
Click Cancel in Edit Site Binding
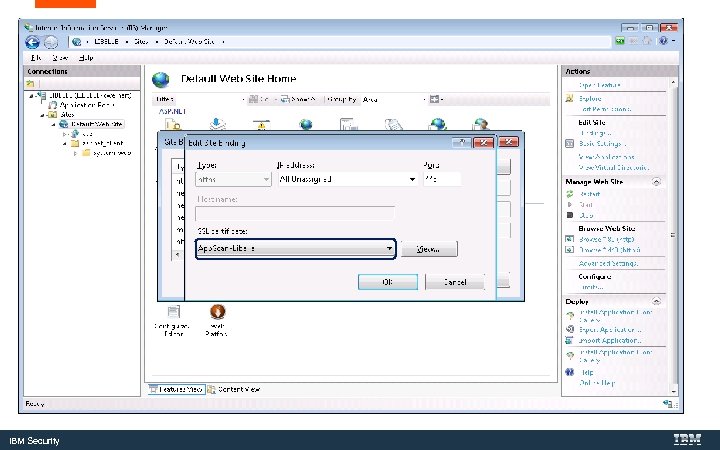(x=455, y=282)
